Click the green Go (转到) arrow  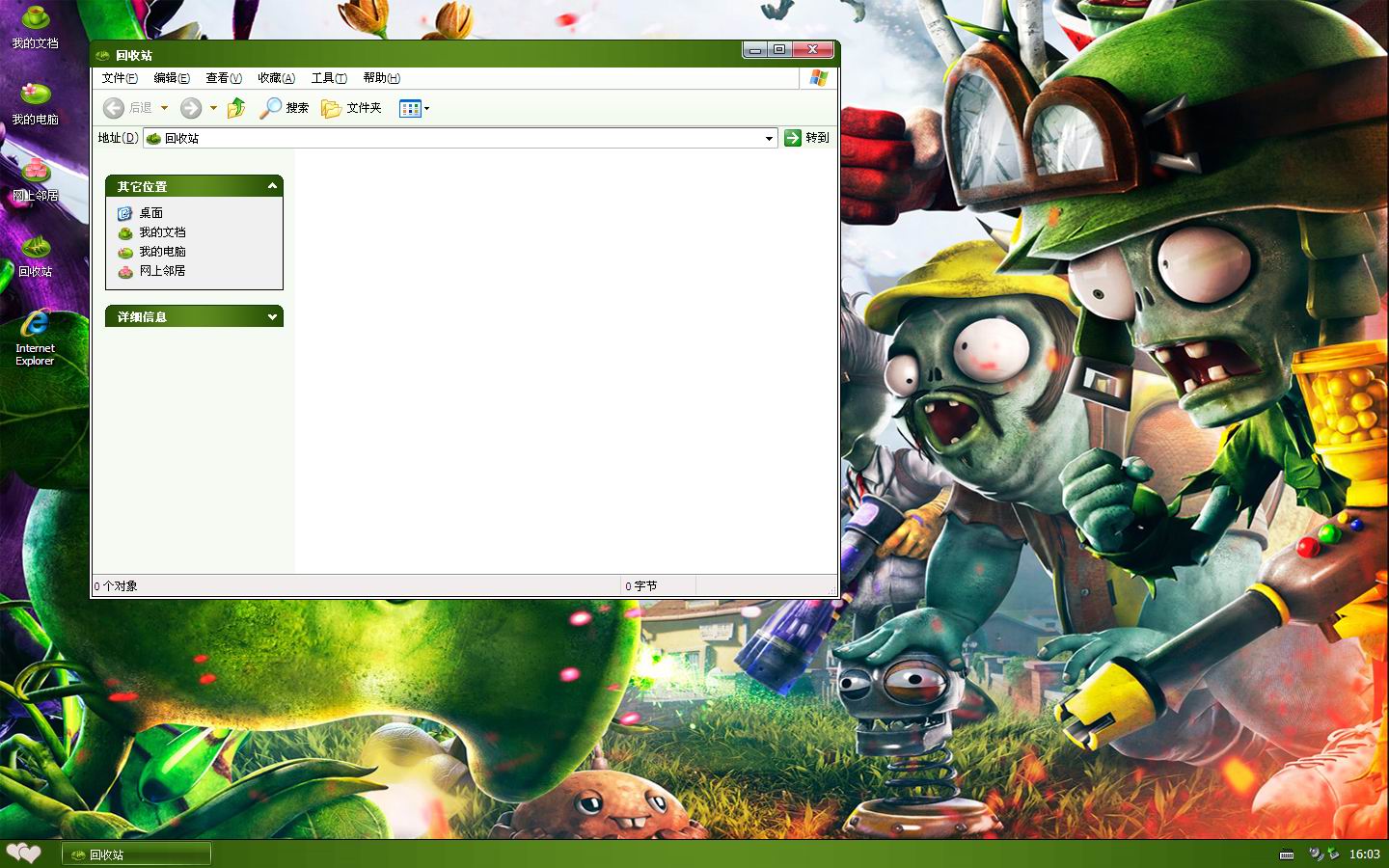[x=793, y=138]
